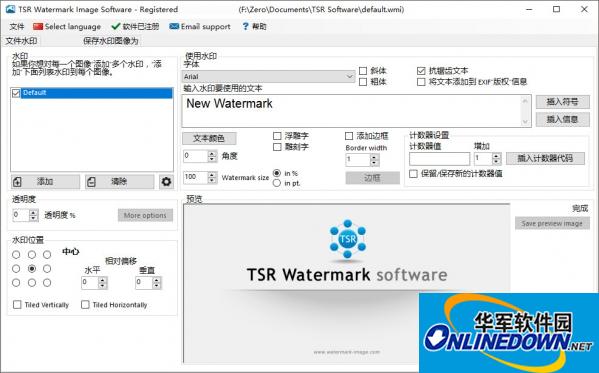The width and height of the screenshot is (599, 373).
Task: Open the 文件 menu
Action: tap(16, 26)
